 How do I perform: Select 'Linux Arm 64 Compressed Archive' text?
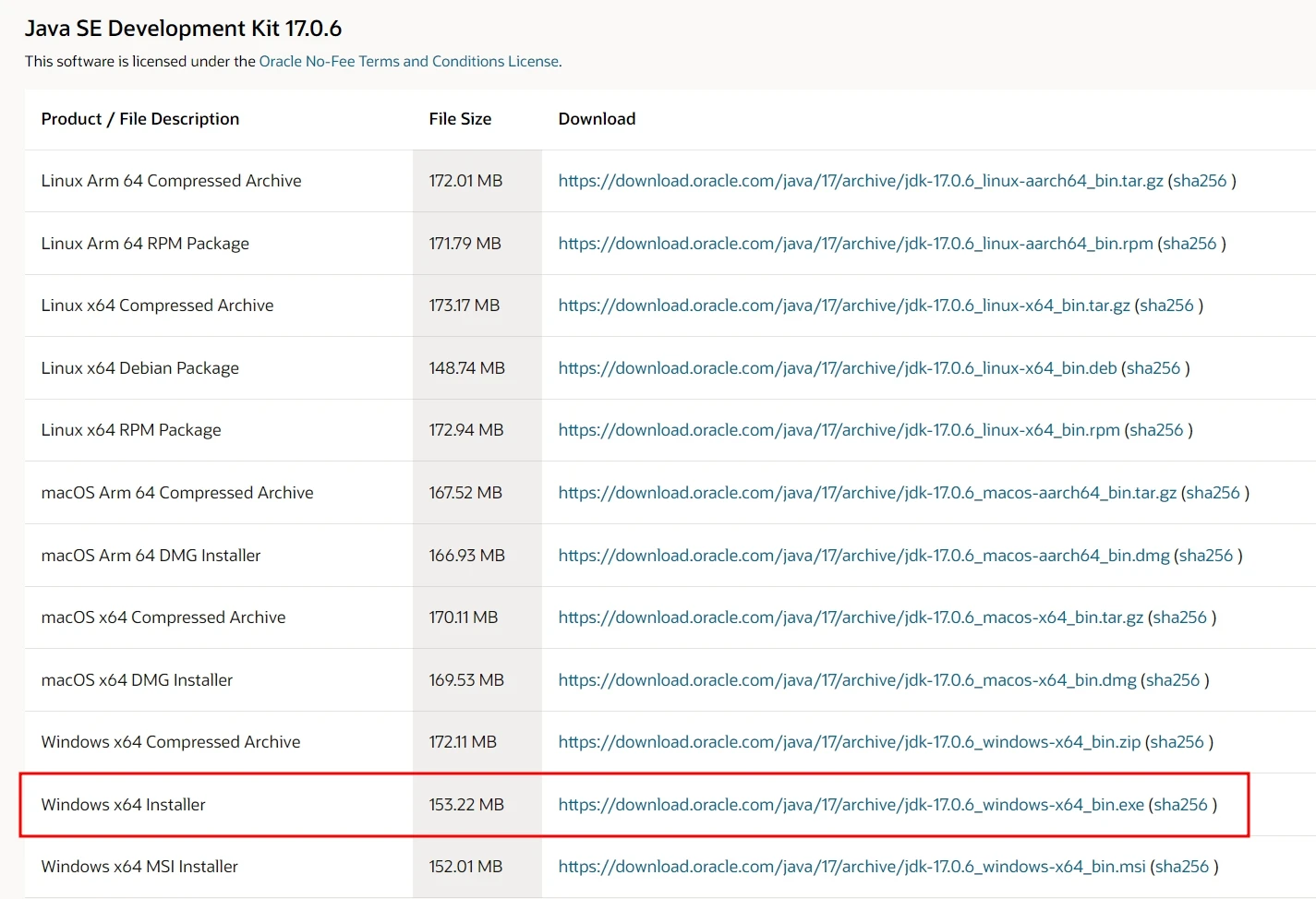point(171,181)
